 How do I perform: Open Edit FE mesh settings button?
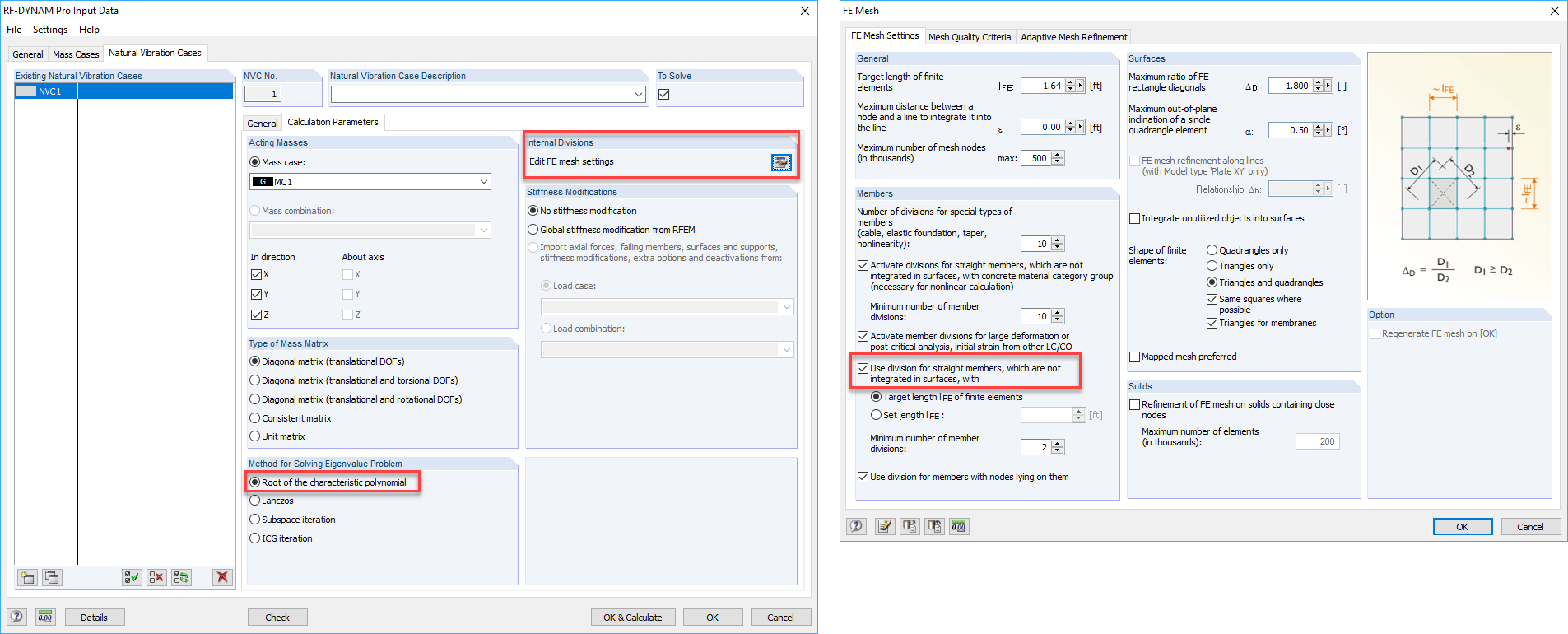pos(781,162)
